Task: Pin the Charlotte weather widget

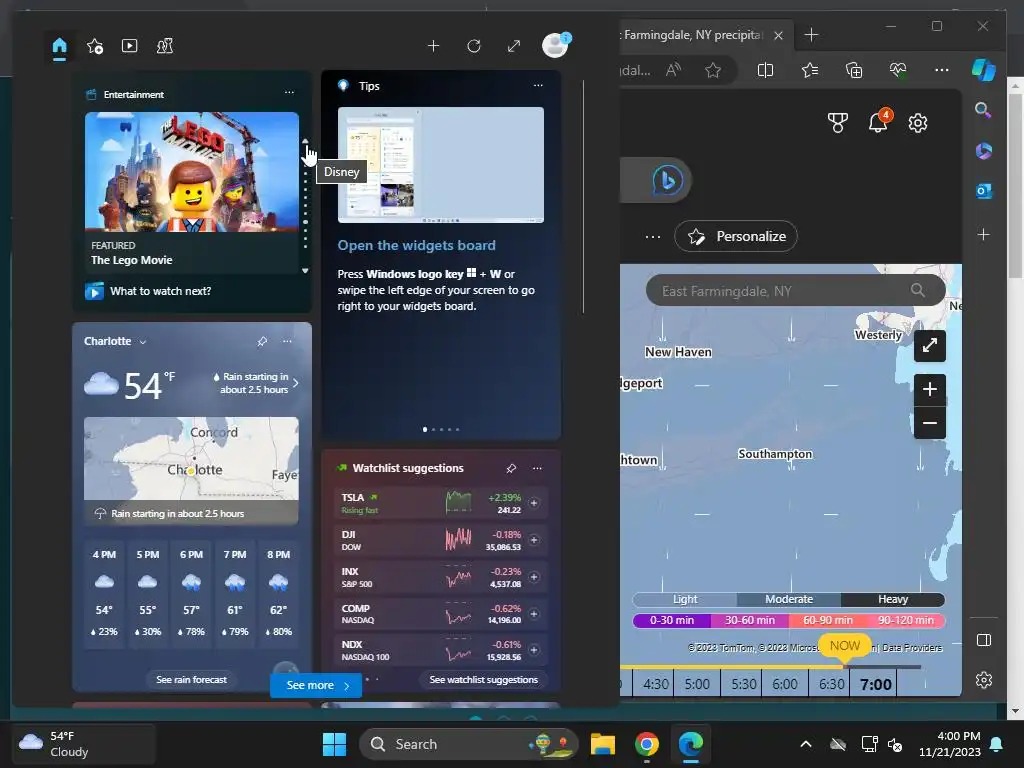Action: pos(262,341)
